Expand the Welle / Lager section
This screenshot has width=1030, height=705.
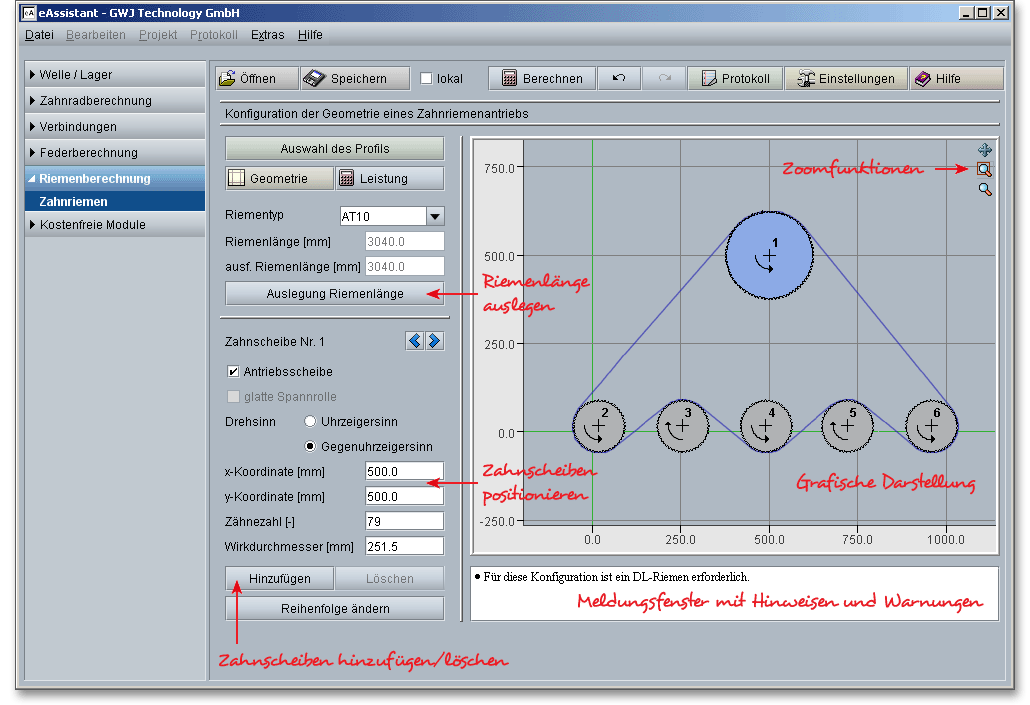click(x=76, y=75)
